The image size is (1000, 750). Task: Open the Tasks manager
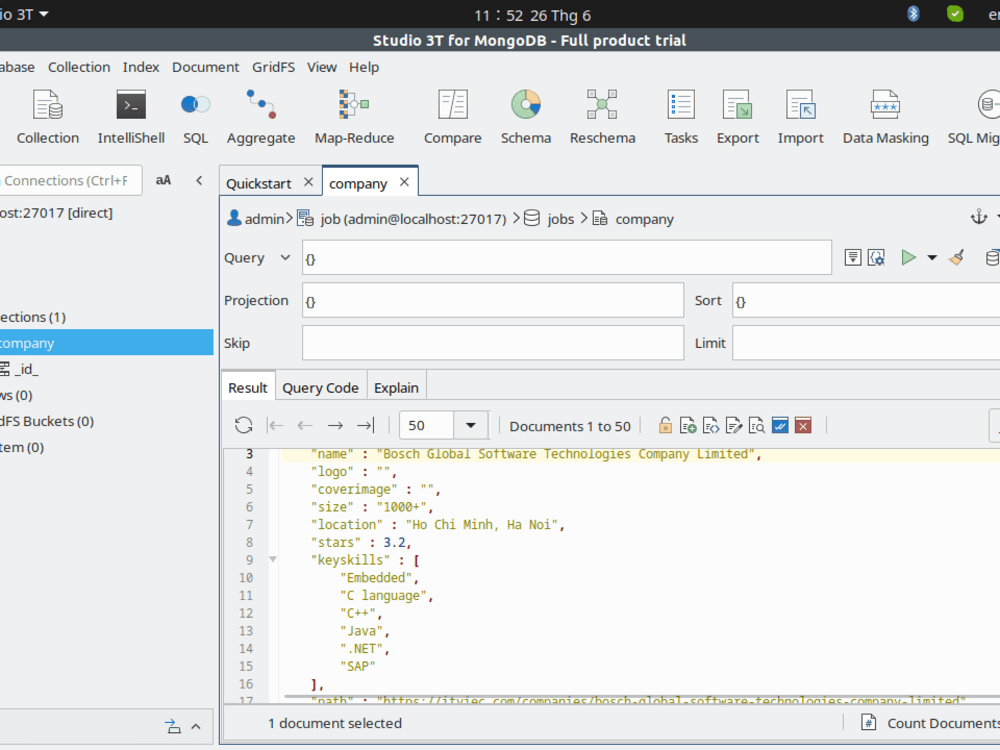pos(680,117)
